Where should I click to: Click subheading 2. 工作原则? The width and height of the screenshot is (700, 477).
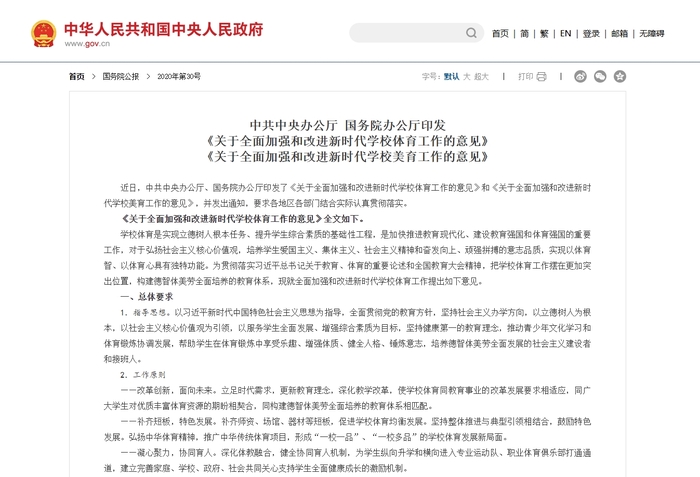(143, 375)
